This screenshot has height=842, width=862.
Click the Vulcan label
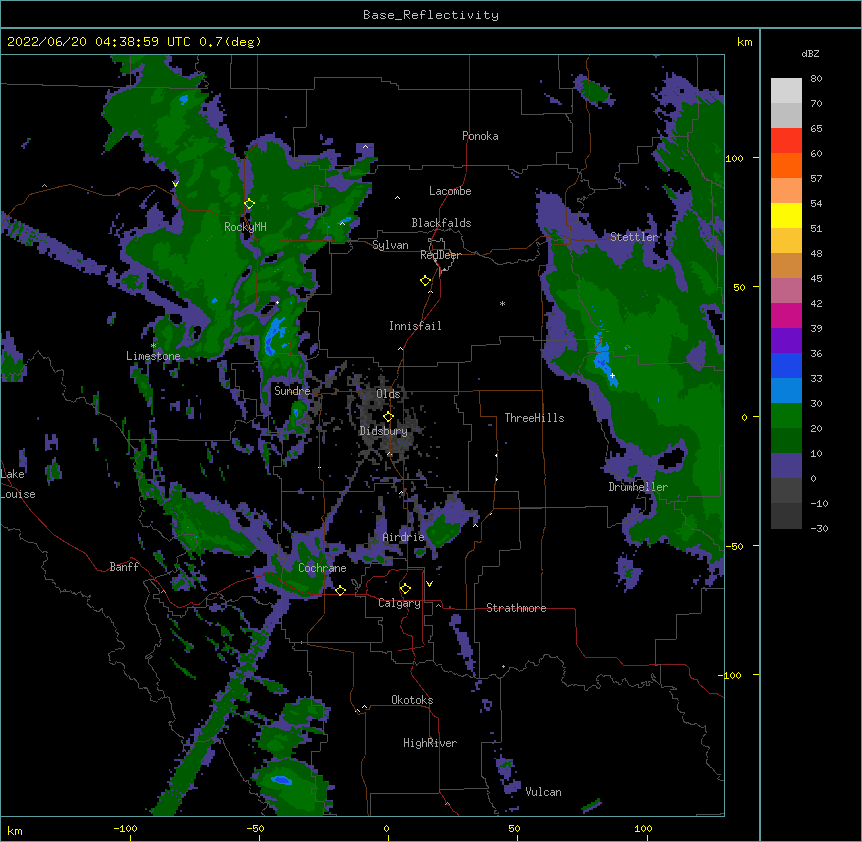pos(543,792)
